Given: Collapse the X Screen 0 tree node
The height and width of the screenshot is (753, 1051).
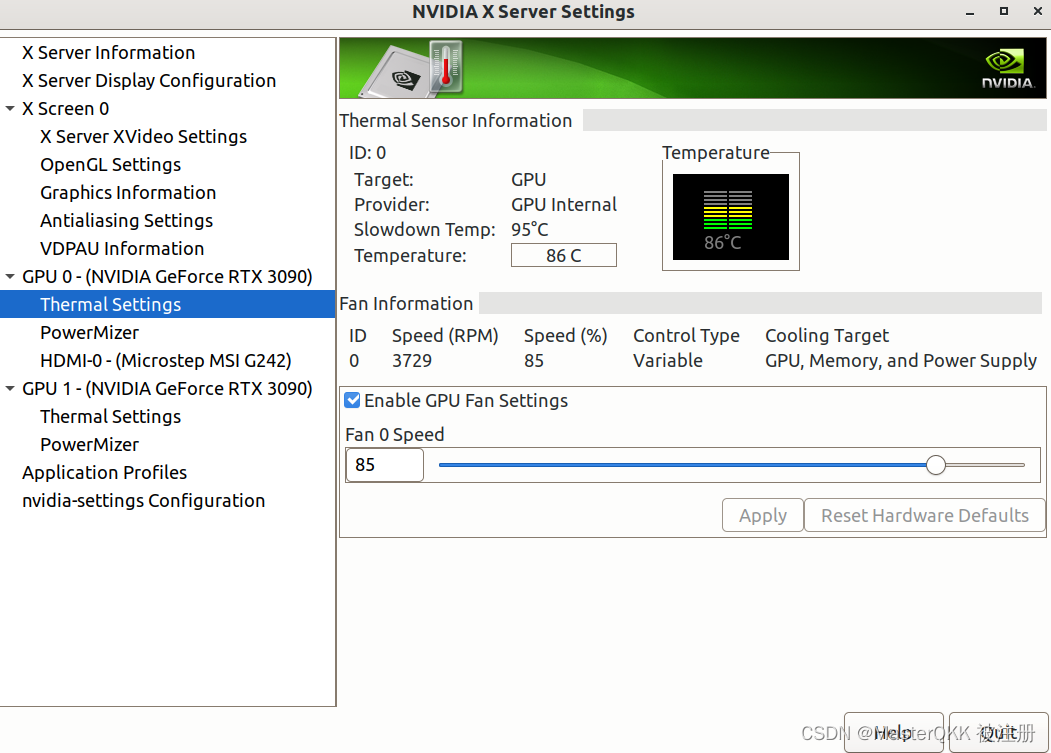Looking at the screenshot, I should pos(10,109).
